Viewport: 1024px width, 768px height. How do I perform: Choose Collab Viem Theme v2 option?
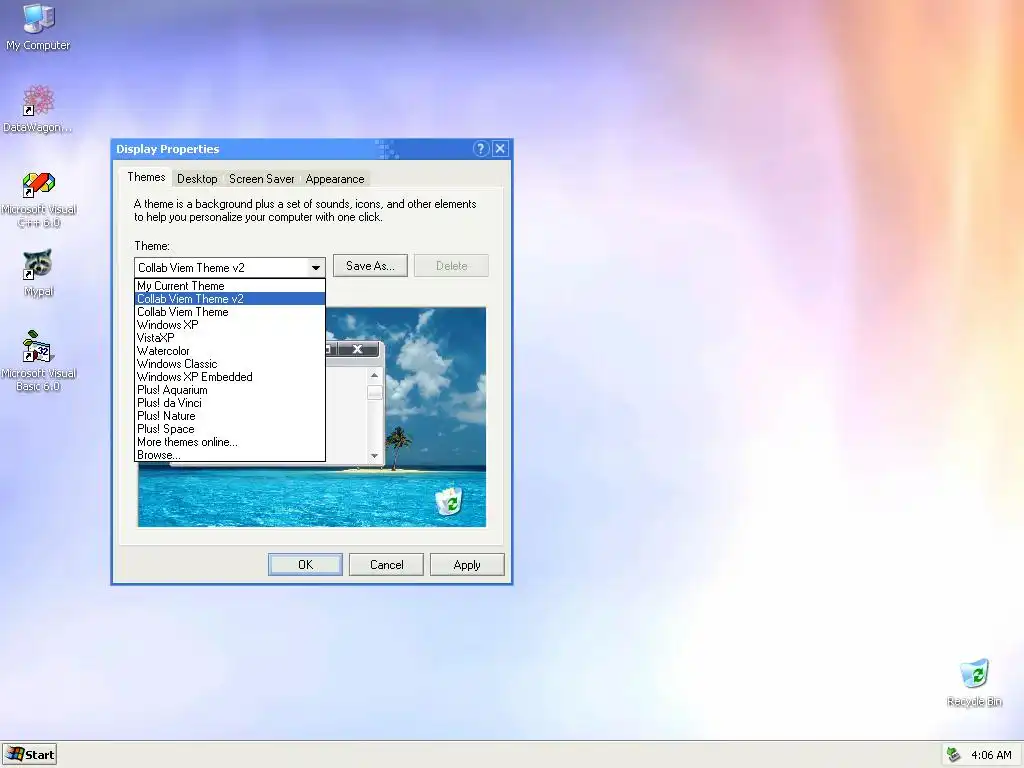coord(230,298)
